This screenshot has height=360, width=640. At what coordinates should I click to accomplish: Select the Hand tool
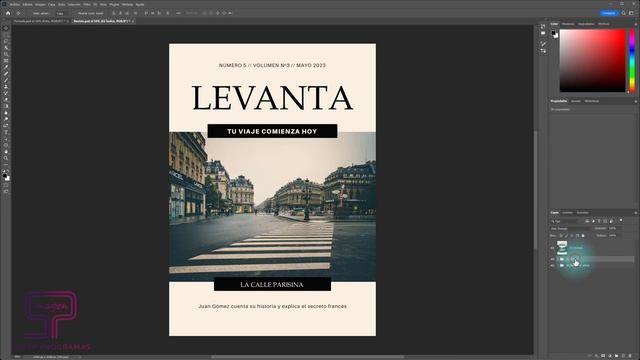6,152
